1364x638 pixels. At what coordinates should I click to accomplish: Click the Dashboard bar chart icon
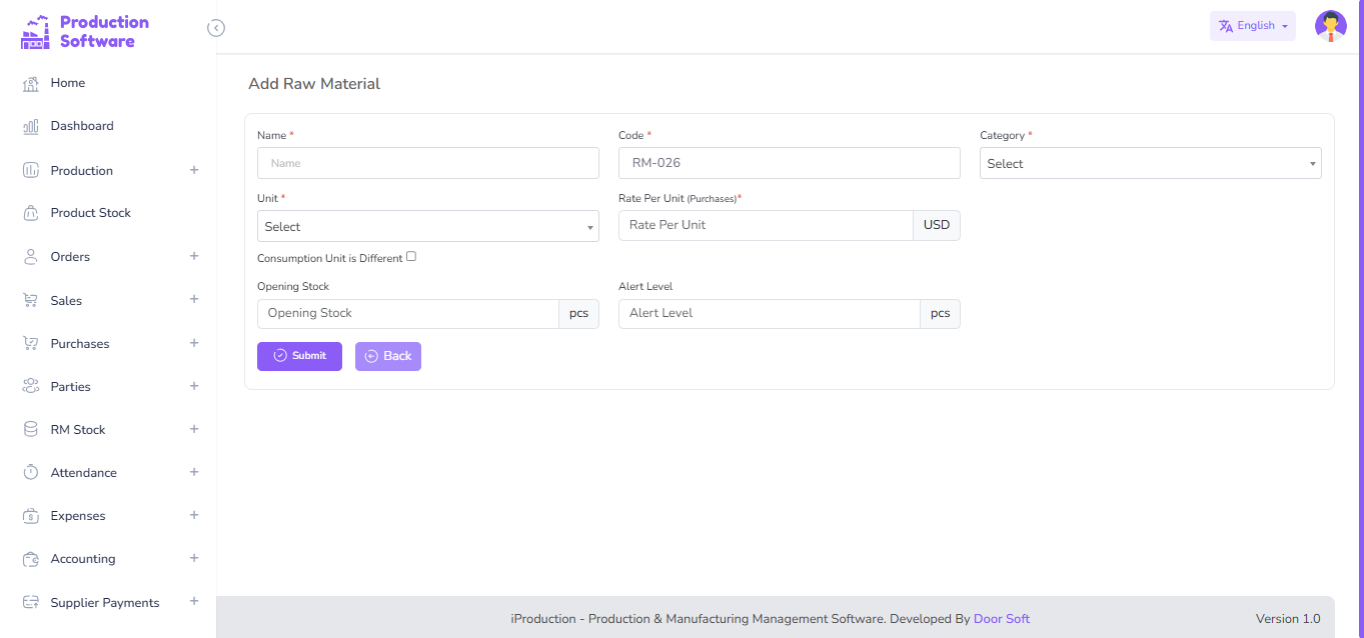click(31, 127)
